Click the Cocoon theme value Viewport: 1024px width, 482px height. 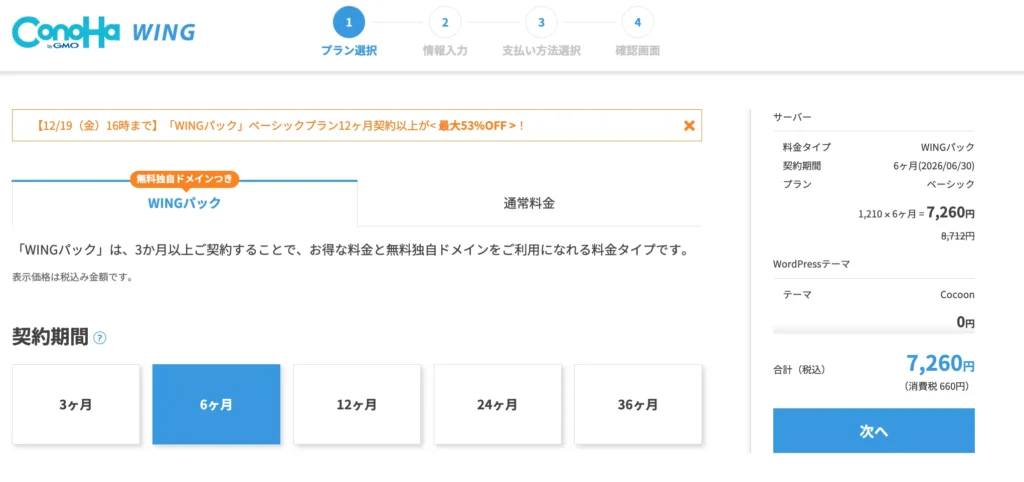[x=957, y=295]
